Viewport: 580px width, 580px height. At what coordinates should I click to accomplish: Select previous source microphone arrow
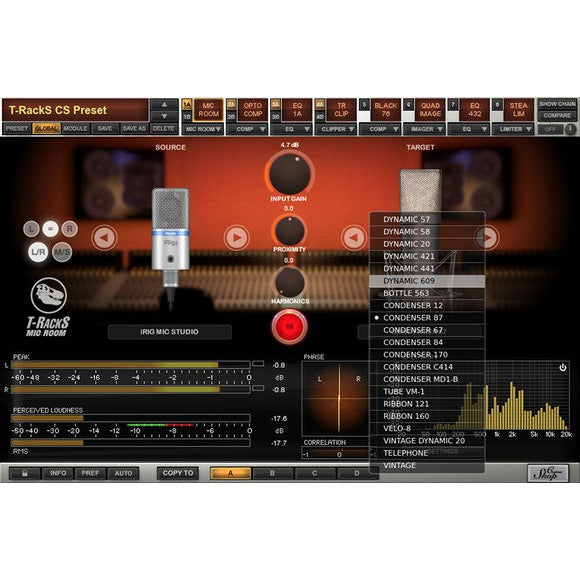104,237
